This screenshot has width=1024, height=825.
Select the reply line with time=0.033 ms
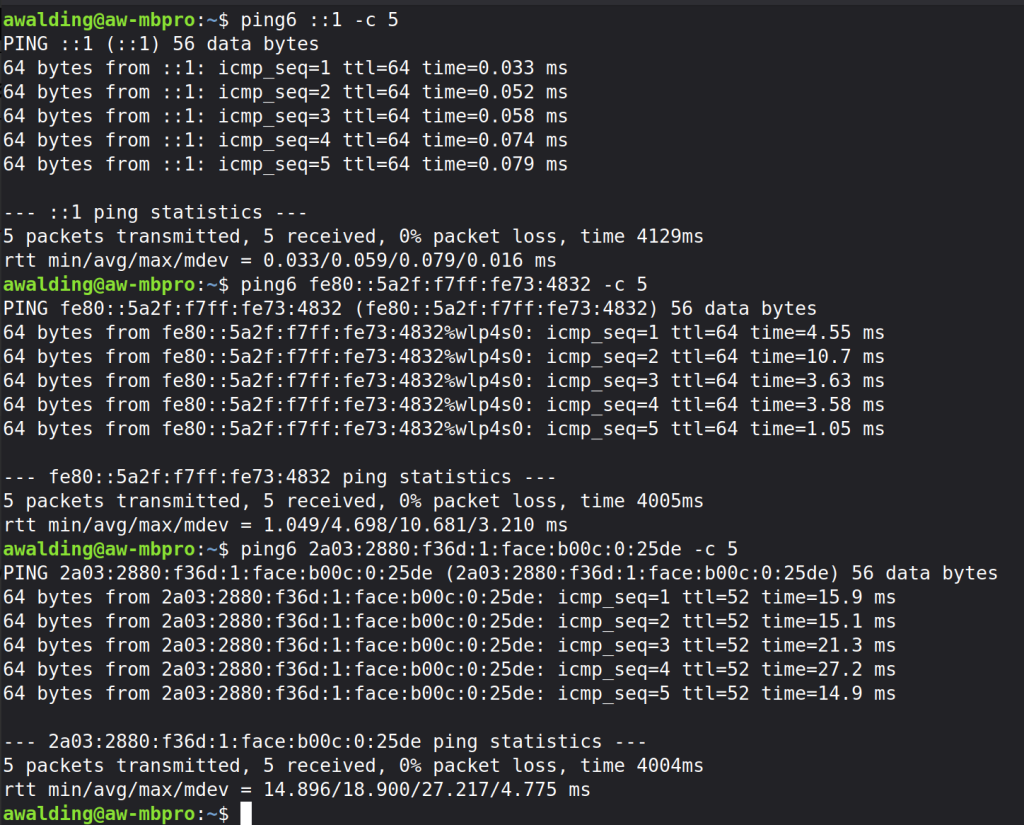click(285, 68)
